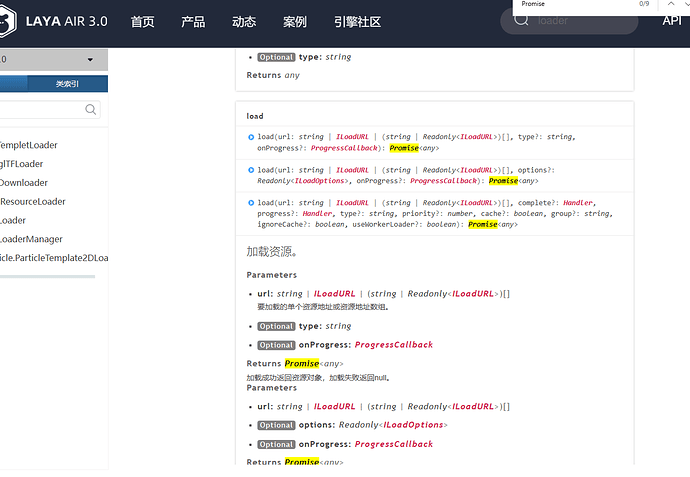This screenshot has height=477, width=690.
Task: Click the top loader search field
Action: click(569, 21)
